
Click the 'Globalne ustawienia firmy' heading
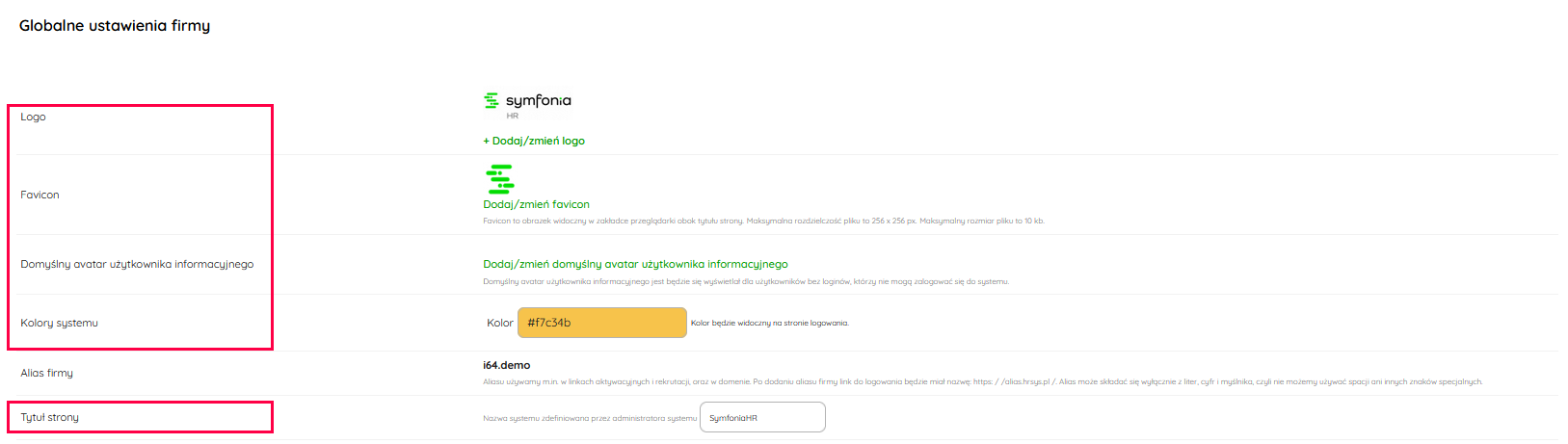click(115, 26)
